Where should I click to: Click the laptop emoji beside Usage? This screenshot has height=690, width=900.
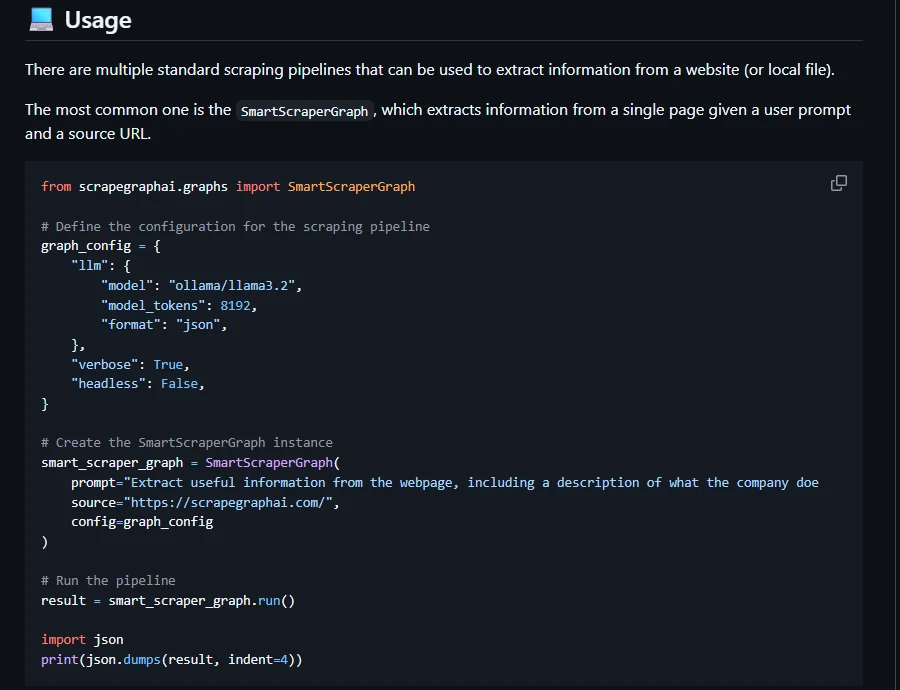coord(41,20)
